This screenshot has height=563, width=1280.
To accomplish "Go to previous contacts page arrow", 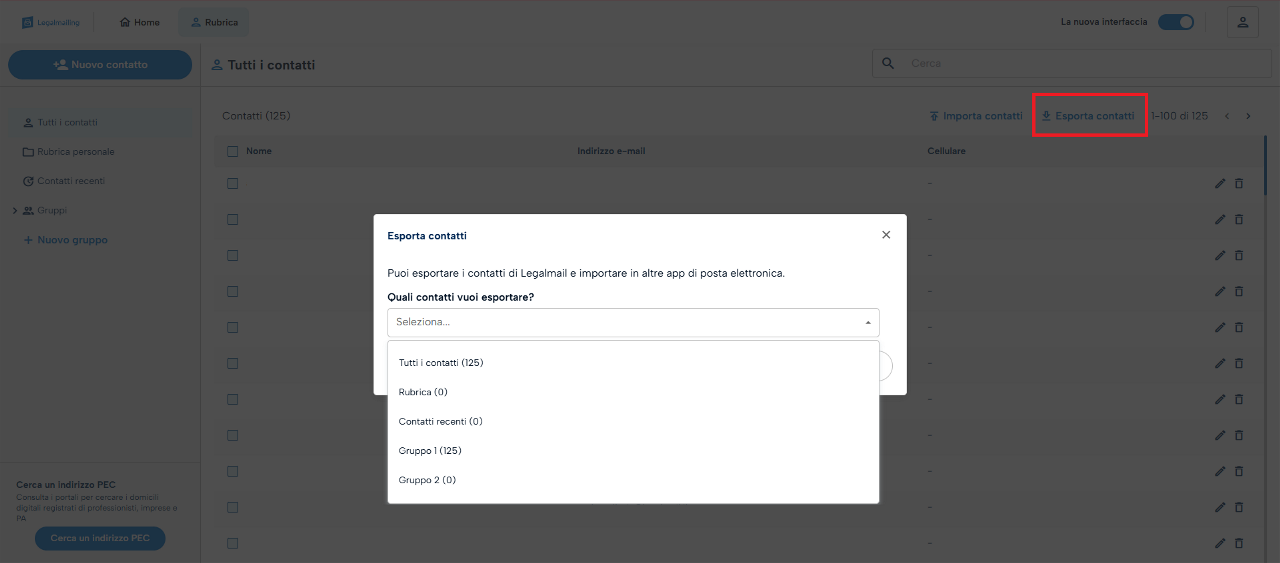I will 1227,116.
